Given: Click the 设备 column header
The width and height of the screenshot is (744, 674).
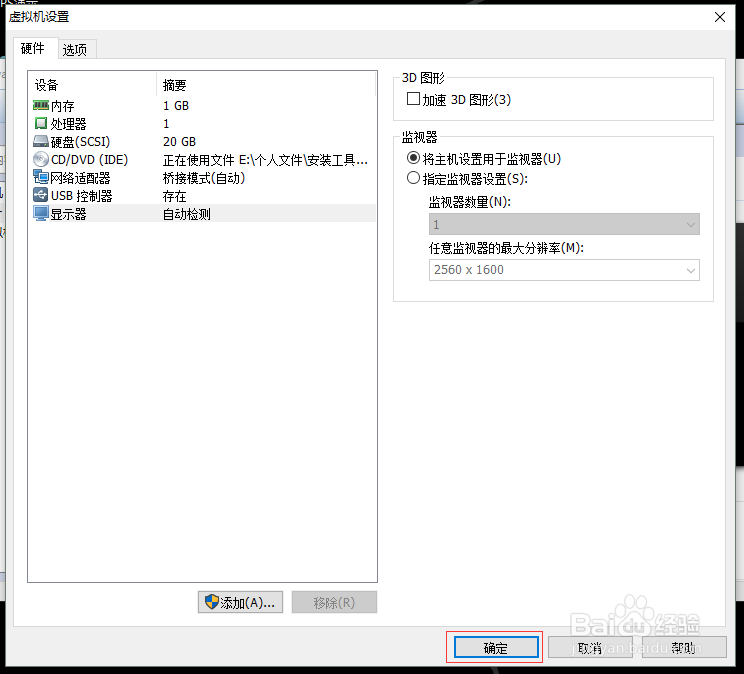Looking at the screenshot, I should [x=92, y=85].
